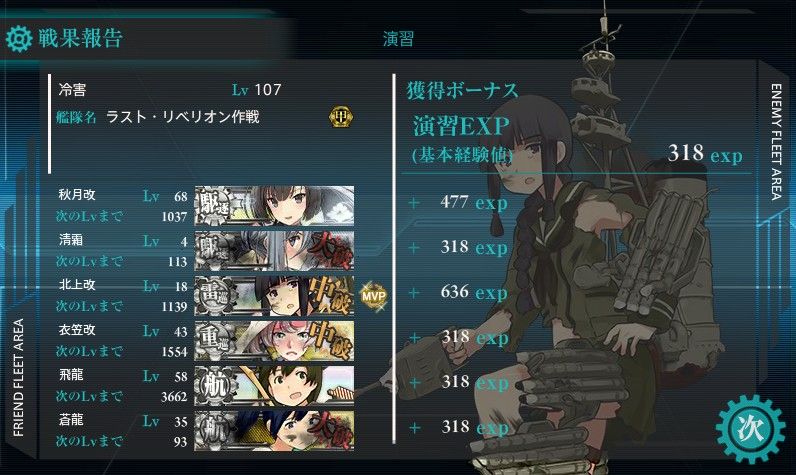This screenshot has height=475, width=796.
Task: Click the gold 甲 medal icon
Action: (341, 117)
